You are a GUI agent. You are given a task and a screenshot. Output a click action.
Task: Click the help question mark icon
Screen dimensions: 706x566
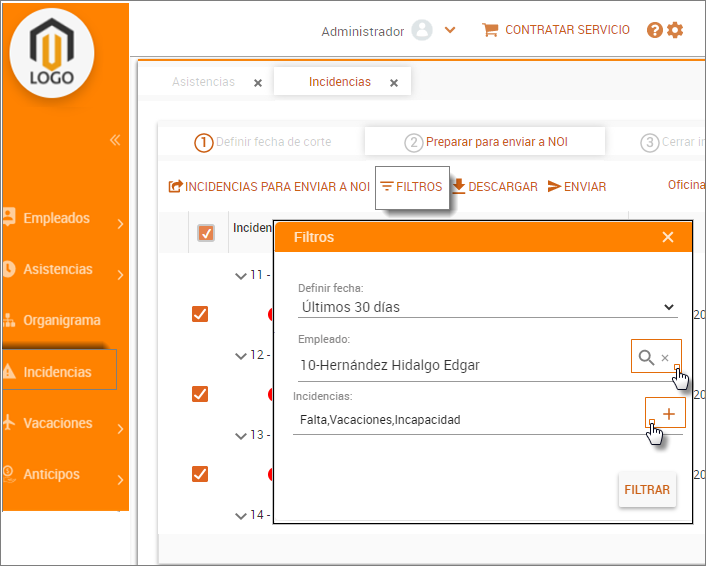(x=655, y=30)
